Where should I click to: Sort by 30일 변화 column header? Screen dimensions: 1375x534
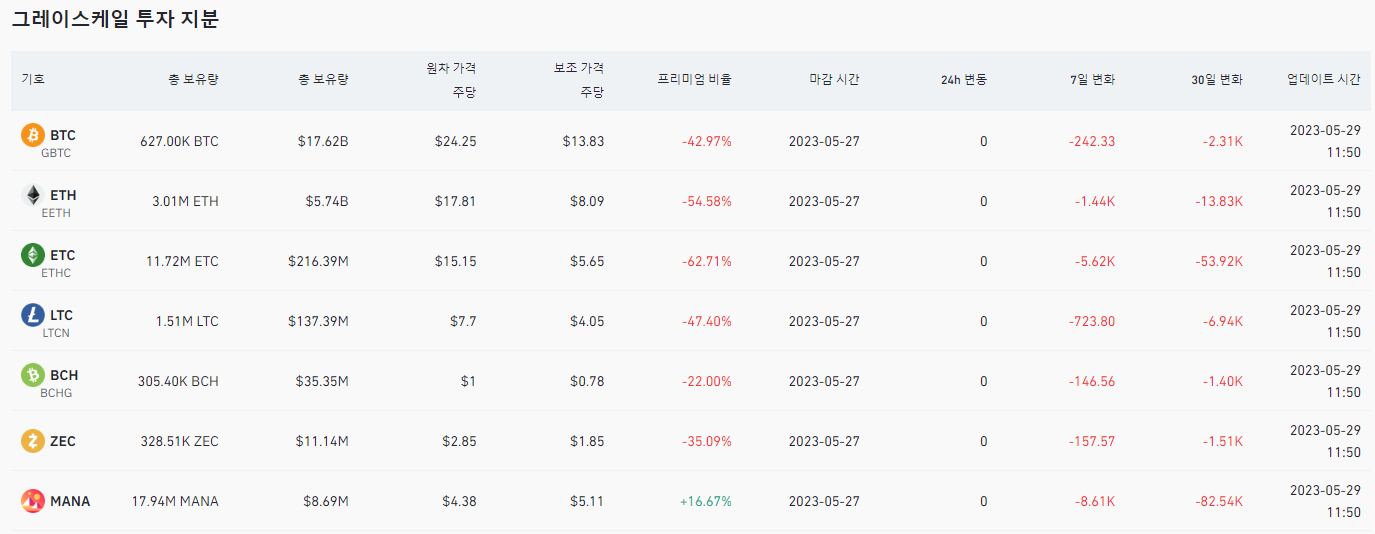[x=1217, y=79]
